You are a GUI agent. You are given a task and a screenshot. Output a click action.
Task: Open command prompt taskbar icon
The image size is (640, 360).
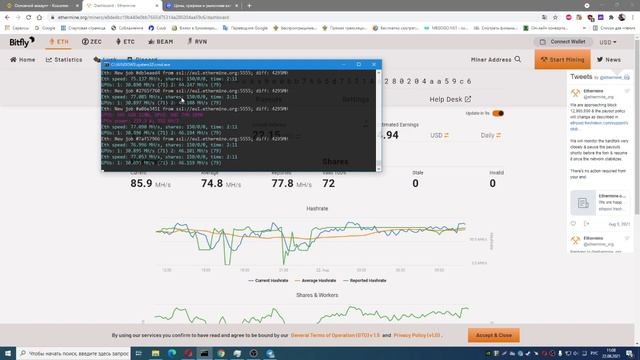204,353
